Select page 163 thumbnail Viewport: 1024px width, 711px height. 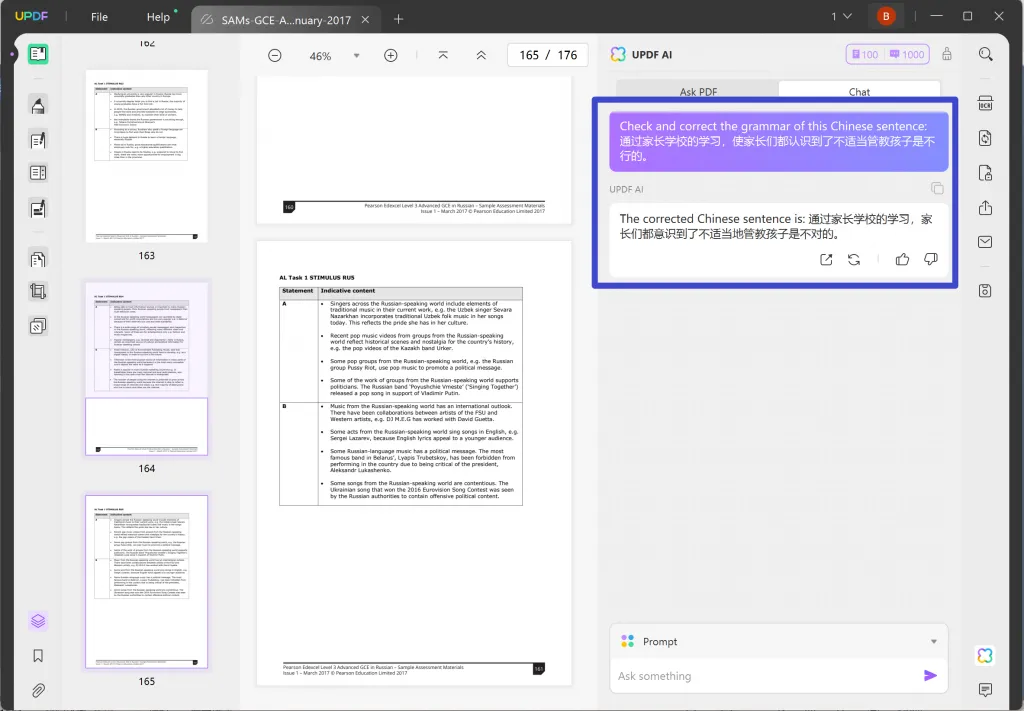coord(146,156)
